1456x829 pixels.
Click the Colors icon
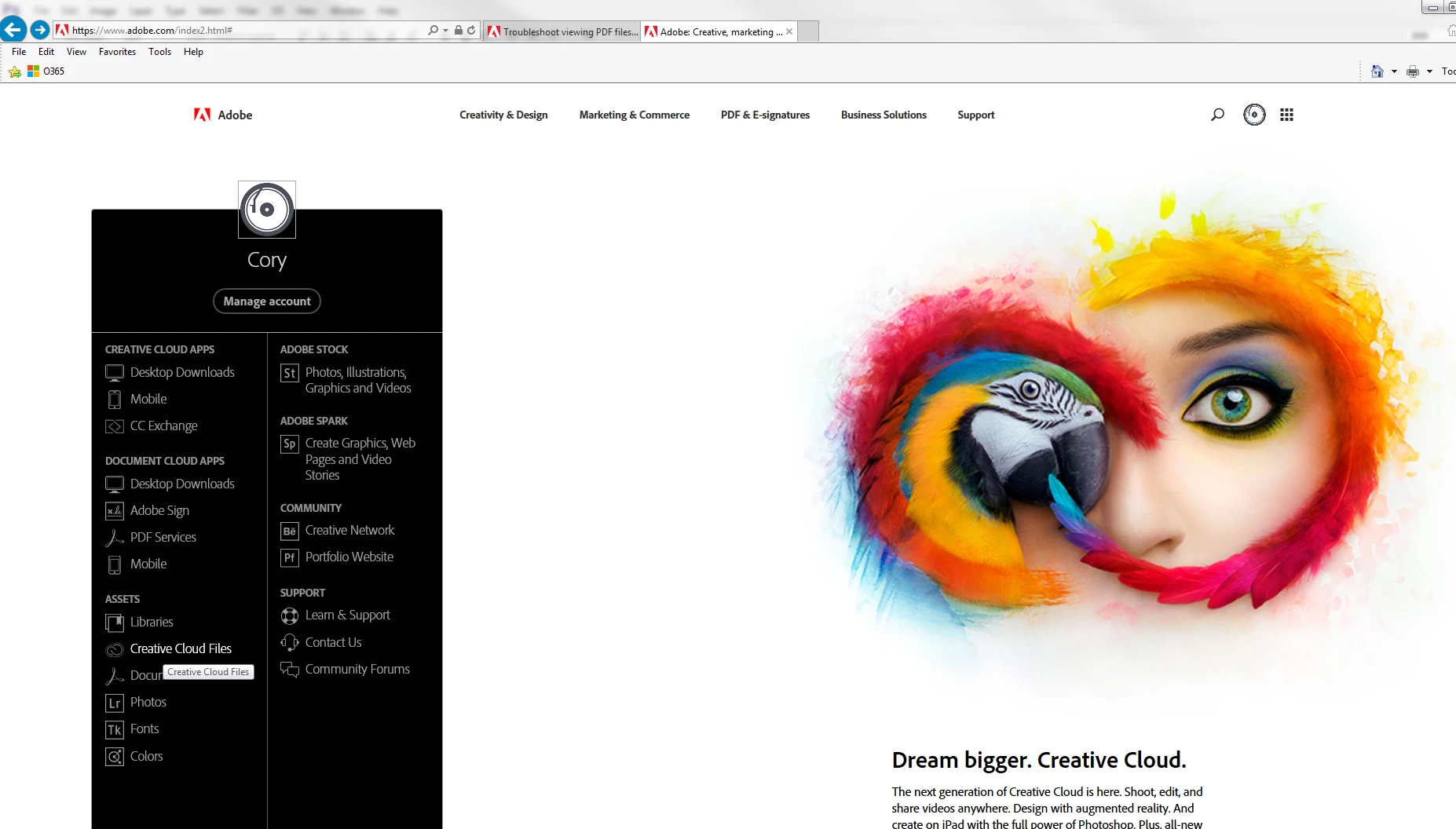pyautogui.click(x=115, y=757)
